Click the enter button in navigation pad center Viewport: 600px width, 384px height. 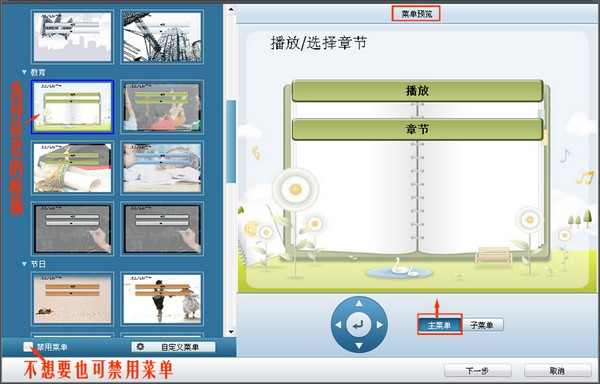pos(359,325)
